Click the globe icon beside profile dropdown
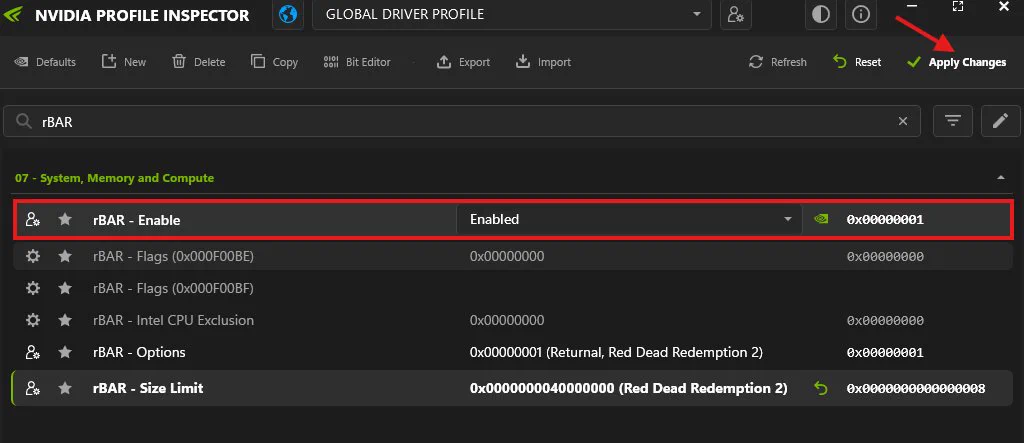Screen dimensions: 1024x443 click(x=288, y=14)
